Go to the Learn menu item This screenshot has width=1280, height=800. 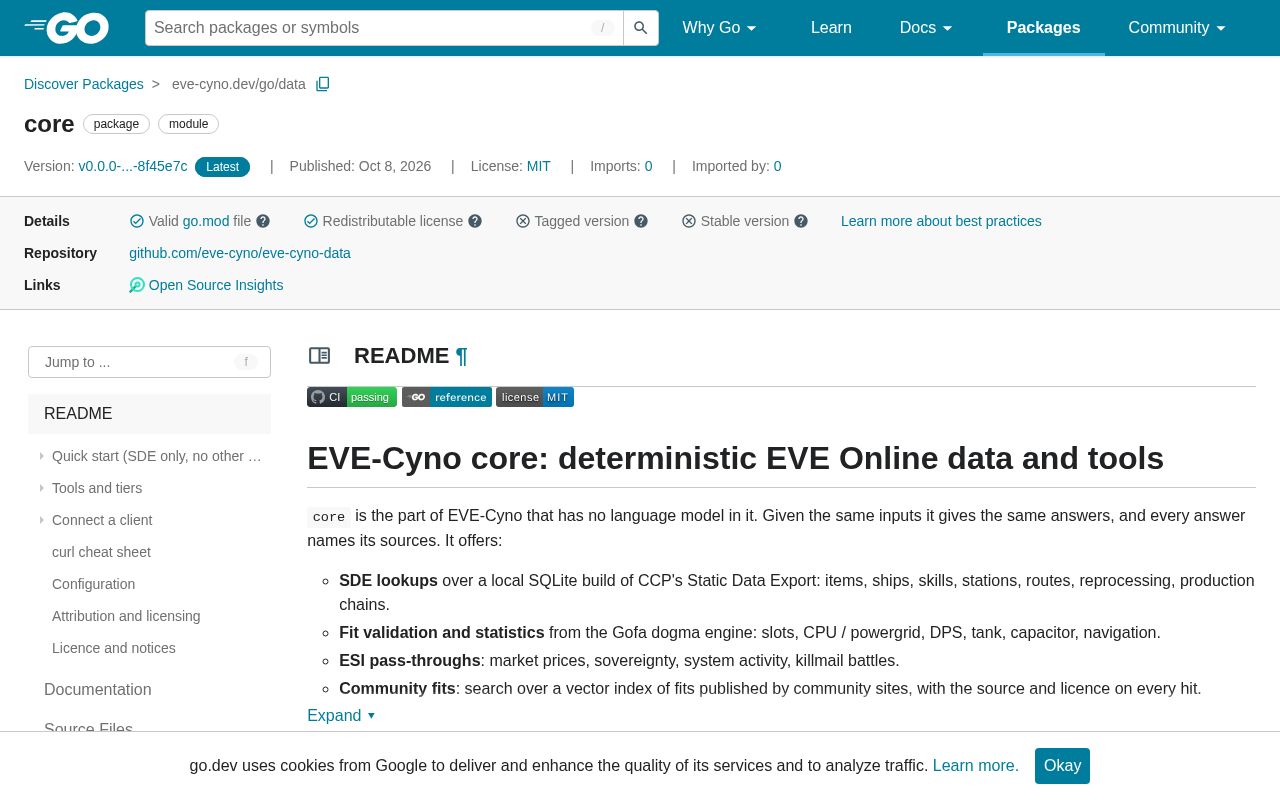pos(831,28)
